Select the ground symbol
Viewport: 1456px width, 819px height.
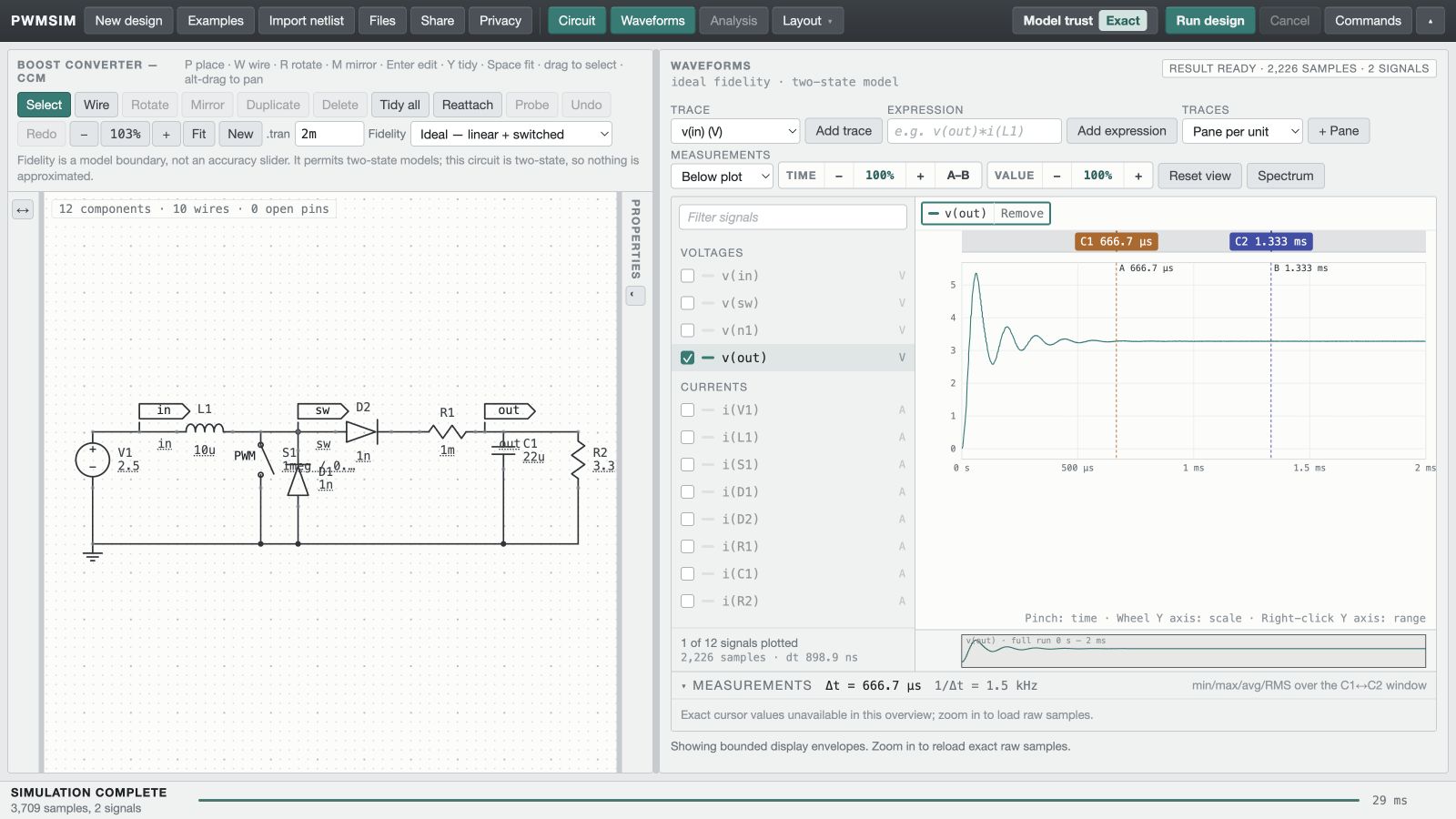click(x=93, y=554)
